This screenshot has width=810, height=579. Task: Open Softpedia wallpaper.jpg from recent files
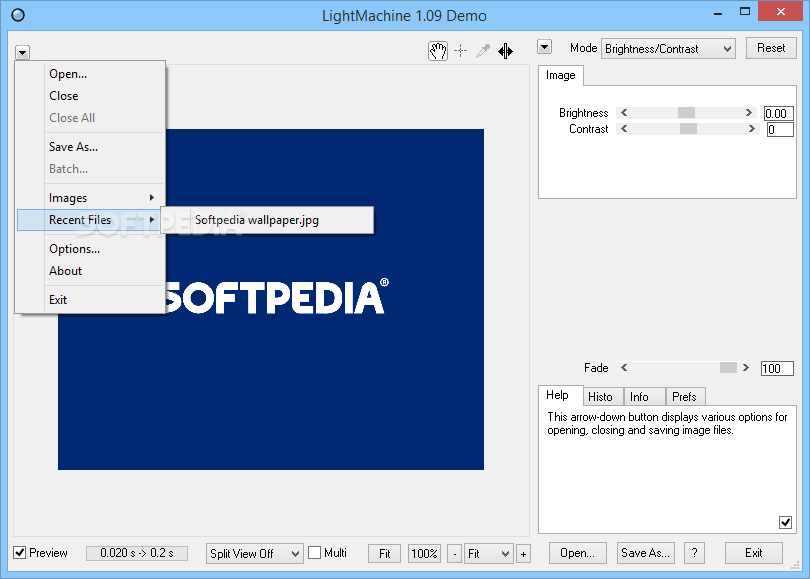267,220
